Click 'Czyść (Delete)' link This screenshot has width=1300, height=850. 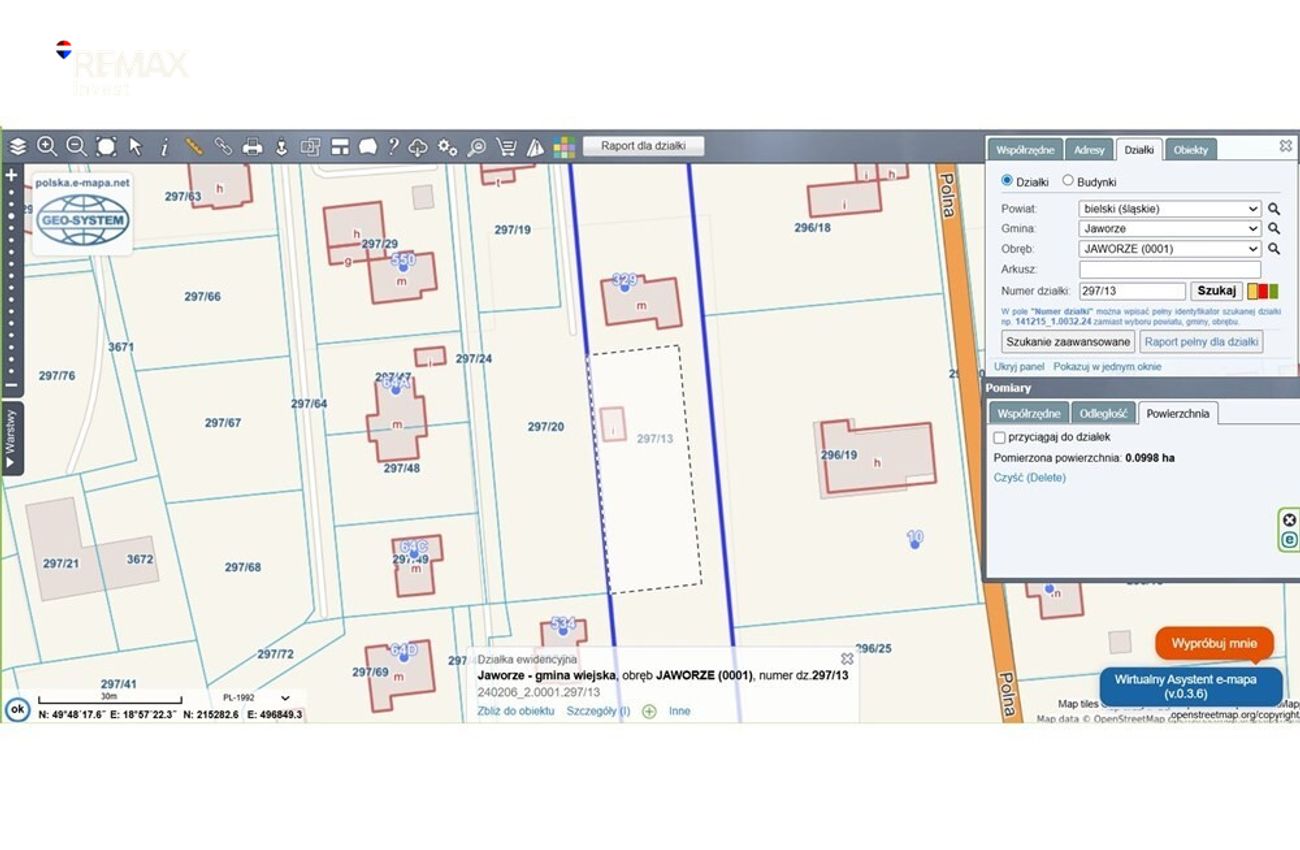1029,478
